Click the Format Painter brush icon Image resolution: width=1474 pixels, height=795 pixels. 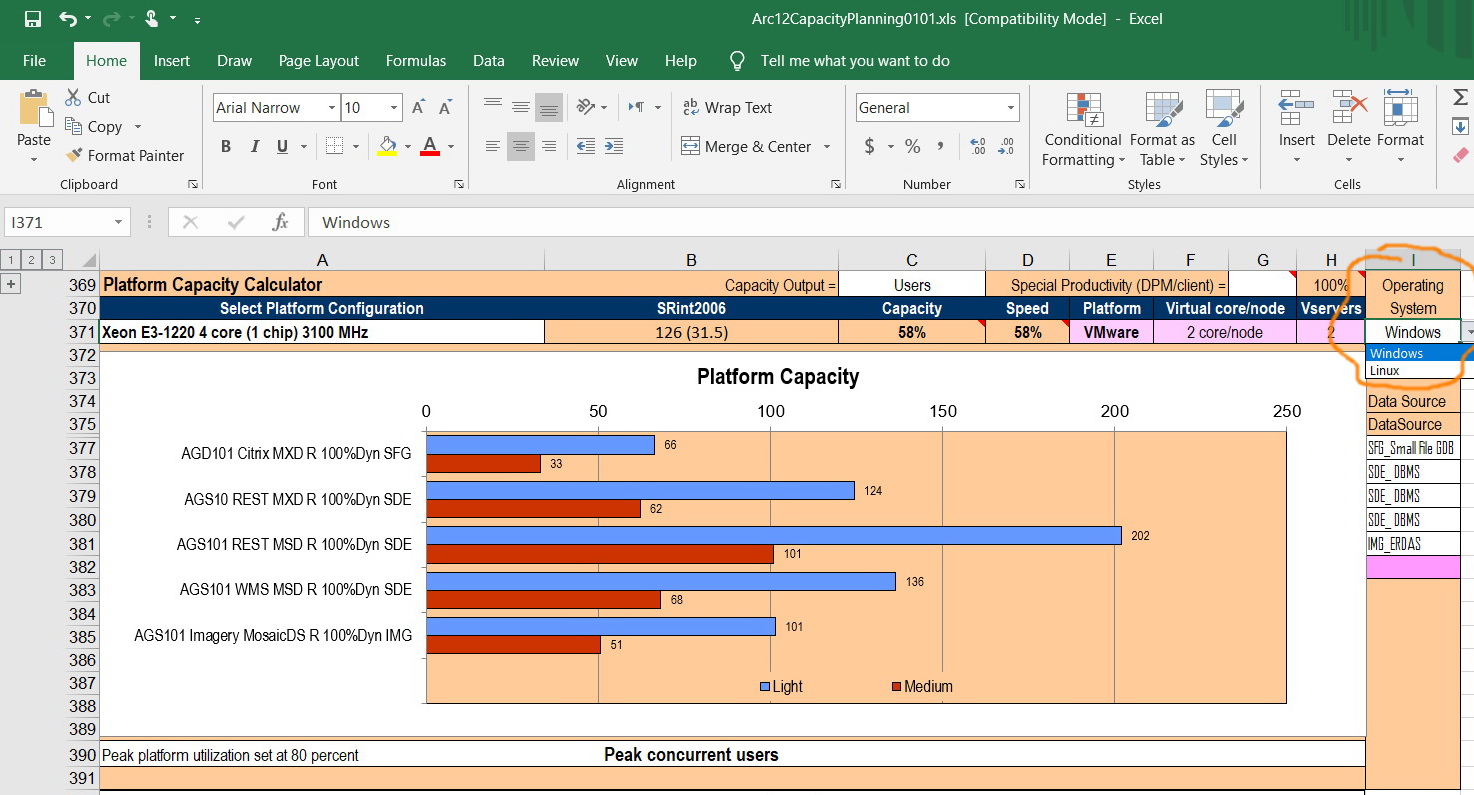tap(74, 155)
